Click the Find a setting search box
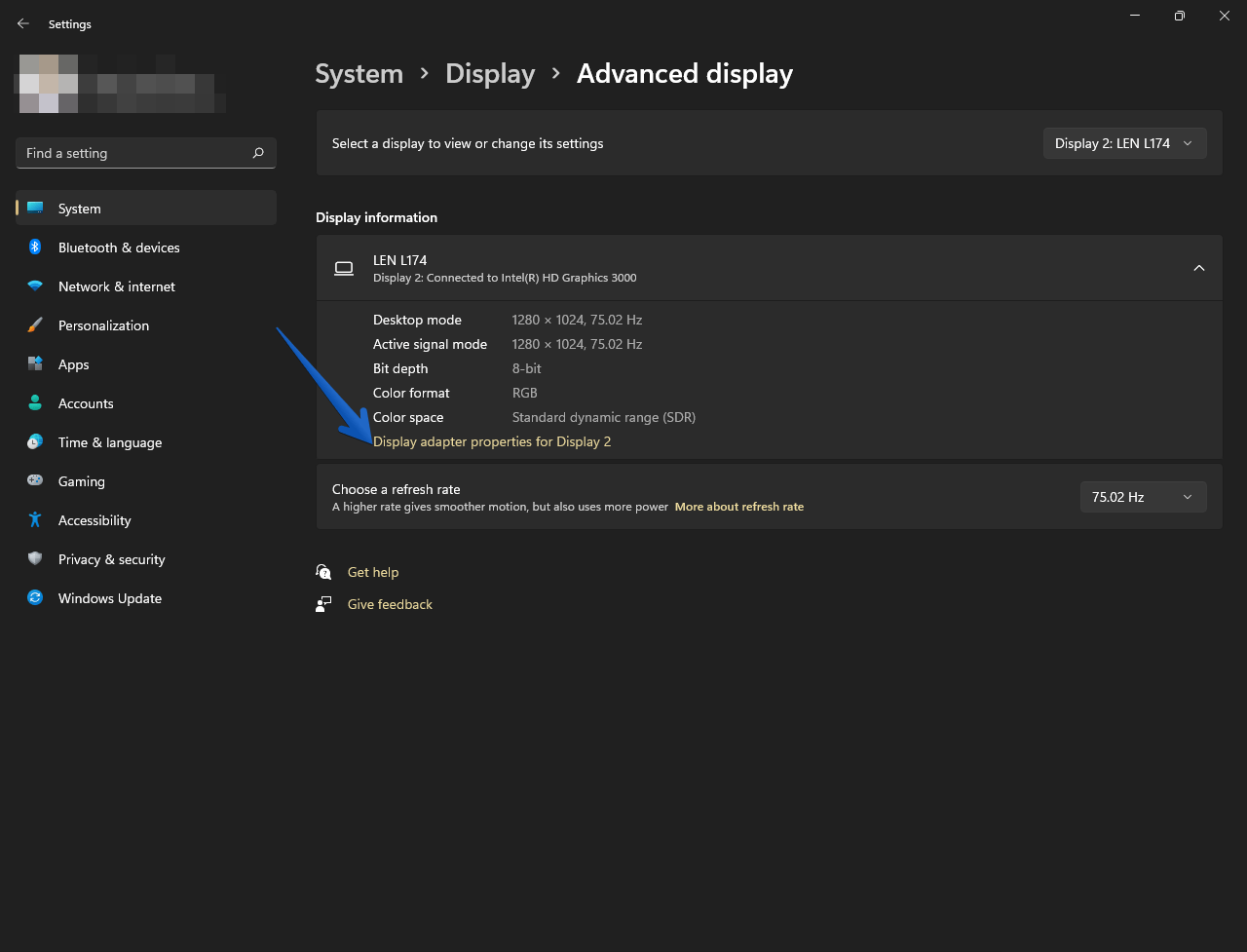1247x952 pixels. (146, 153)
